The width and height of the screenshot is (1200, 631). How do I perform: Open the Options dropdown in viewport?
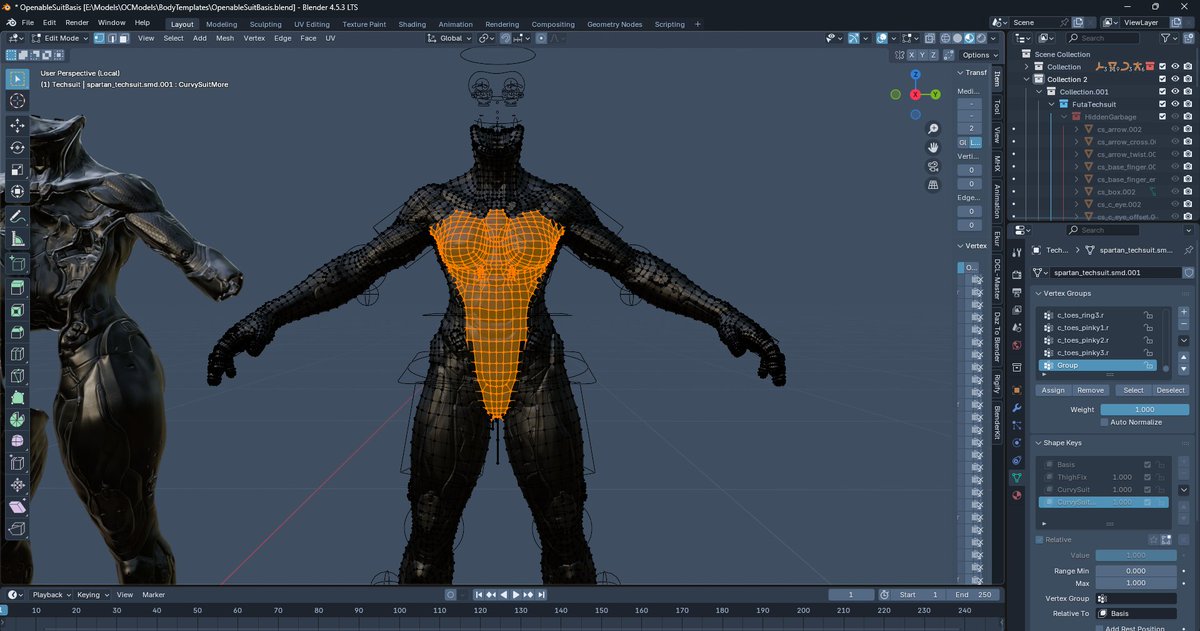coord(980,55)
